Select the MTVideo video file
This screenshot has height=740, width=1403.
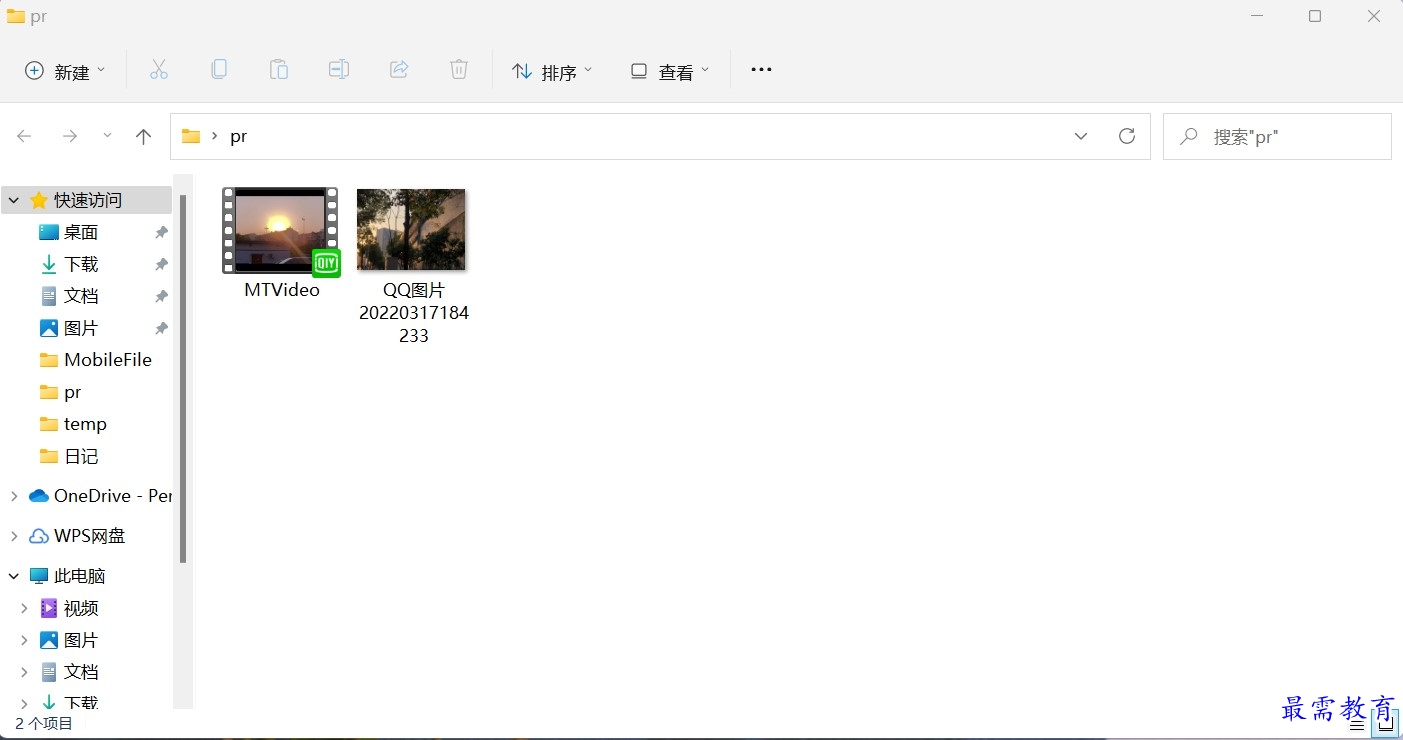[282, 243]
